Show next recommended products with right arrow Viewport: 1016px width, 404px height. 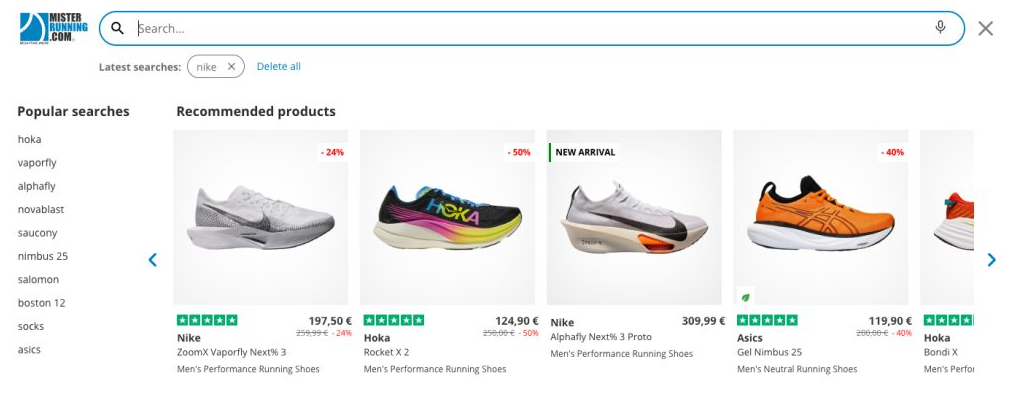(991, 260)
